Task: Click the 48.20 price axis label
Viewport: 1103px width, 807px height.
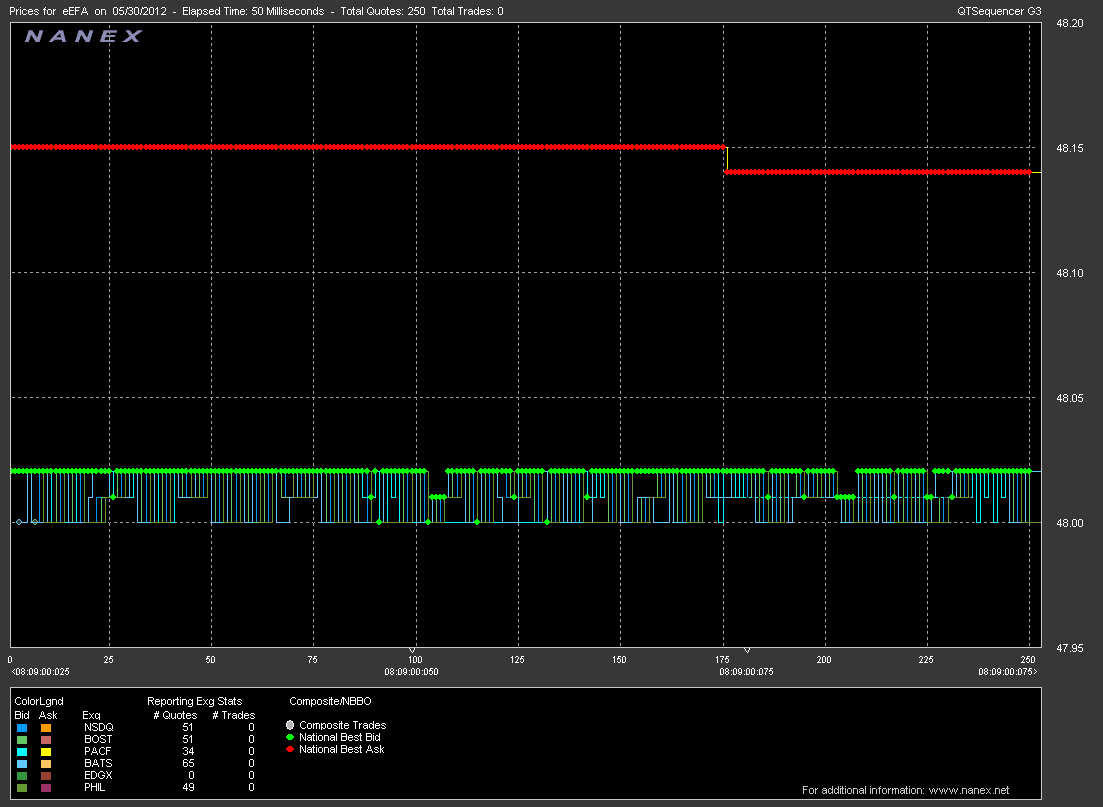Action: 1070,23
